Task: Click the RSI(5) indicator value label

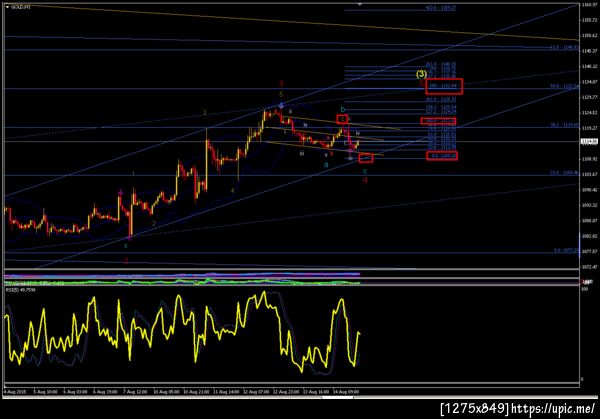Action: click(x=20, y=290)
